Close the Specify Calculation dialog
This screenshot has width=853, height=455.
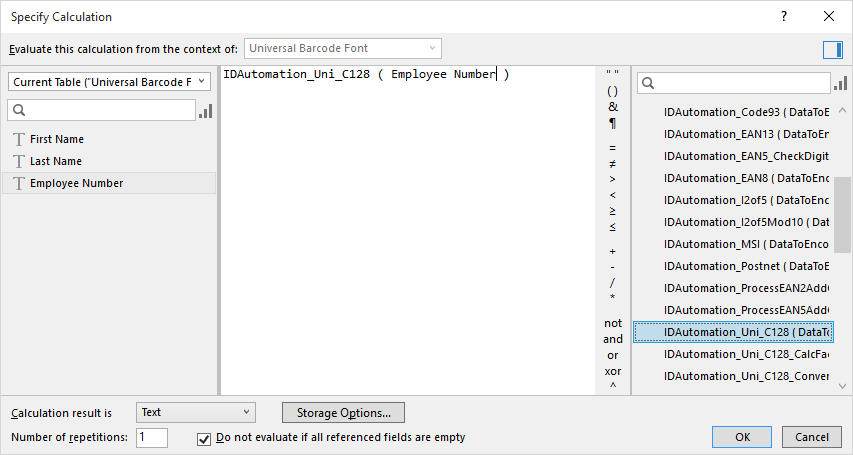(829, 16)
